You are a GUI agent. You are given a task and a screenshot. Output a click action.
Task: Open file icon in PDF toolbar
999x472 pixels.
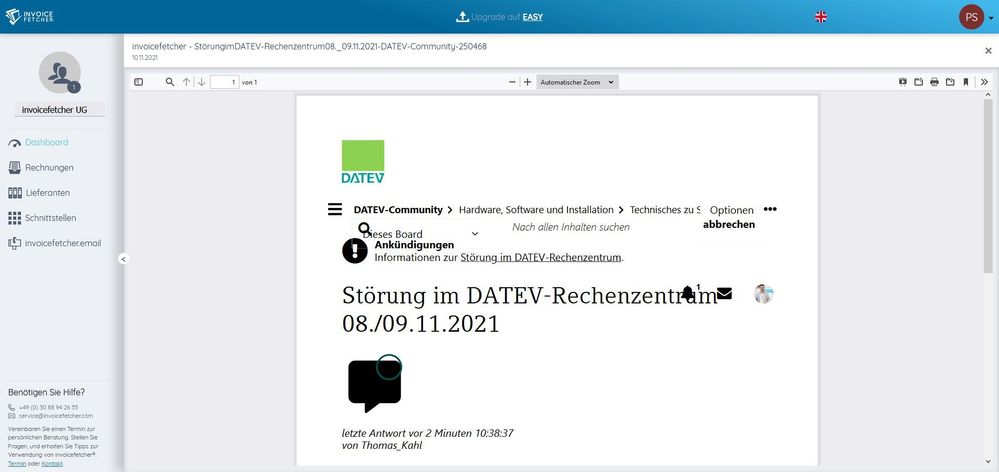(x=919, y=82)
